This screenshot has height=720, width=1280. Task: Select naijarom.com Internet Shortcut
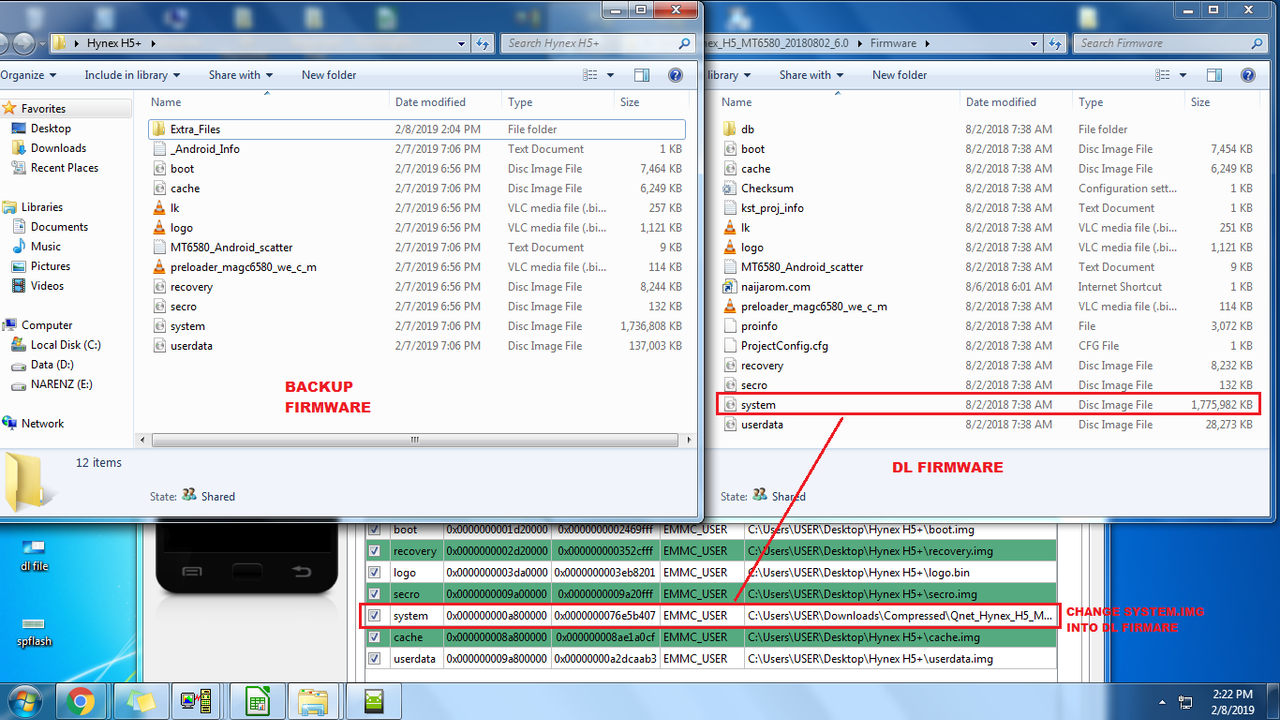(775, 287)
